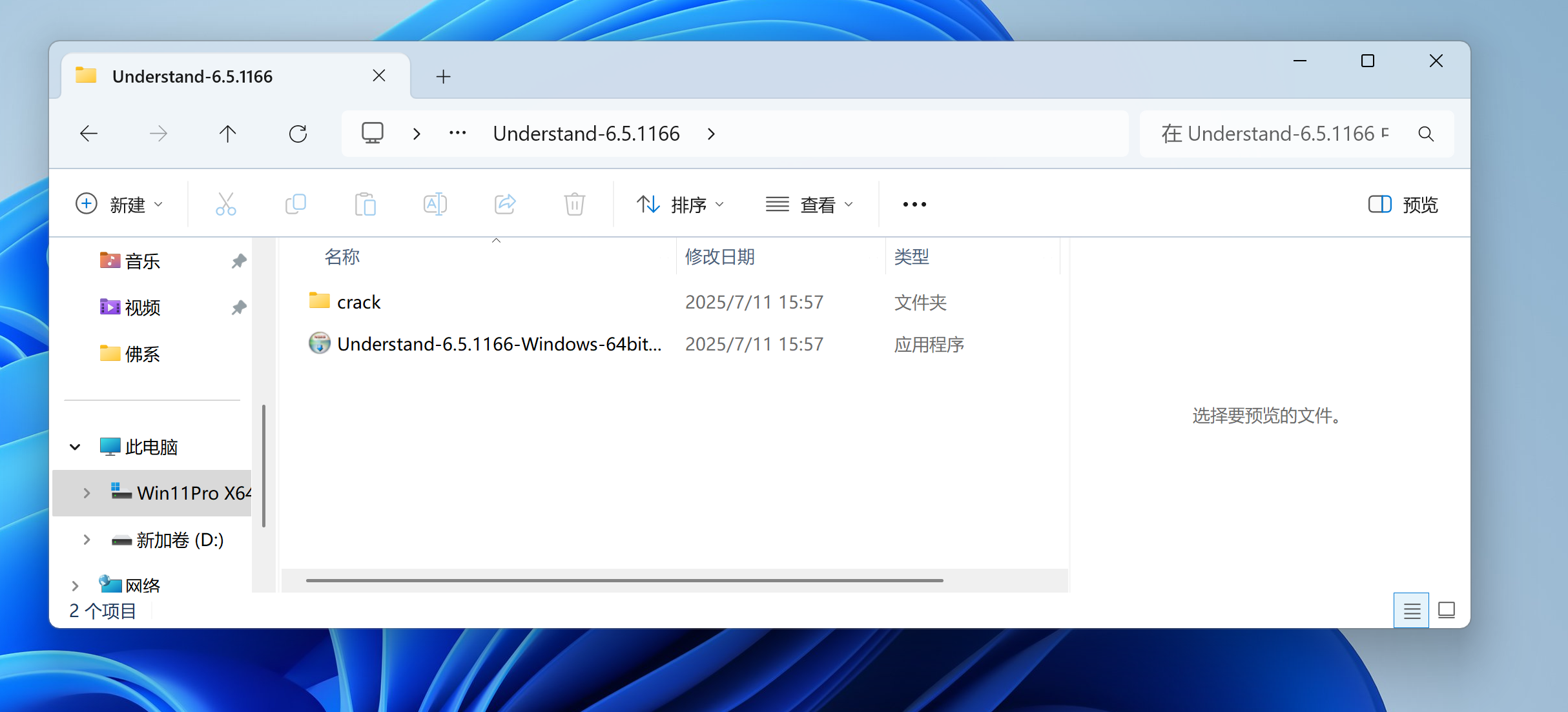Sort by the 修改日期 column header
Image resolution: width=1568 pixels, height=712 pixels.
pos(720,257)
